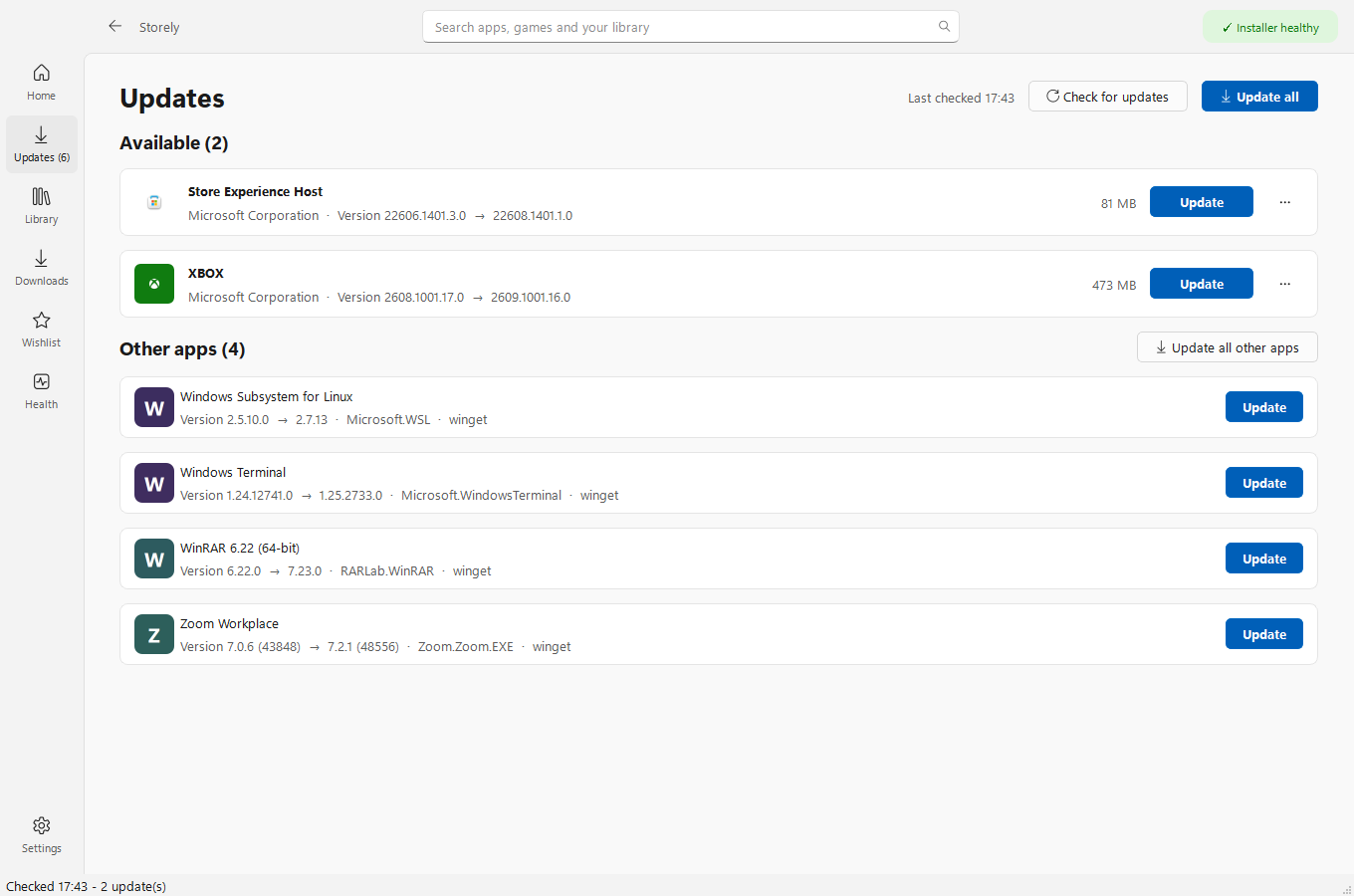
Task: Click the WinRAR app icon
Action: point(154,559)
